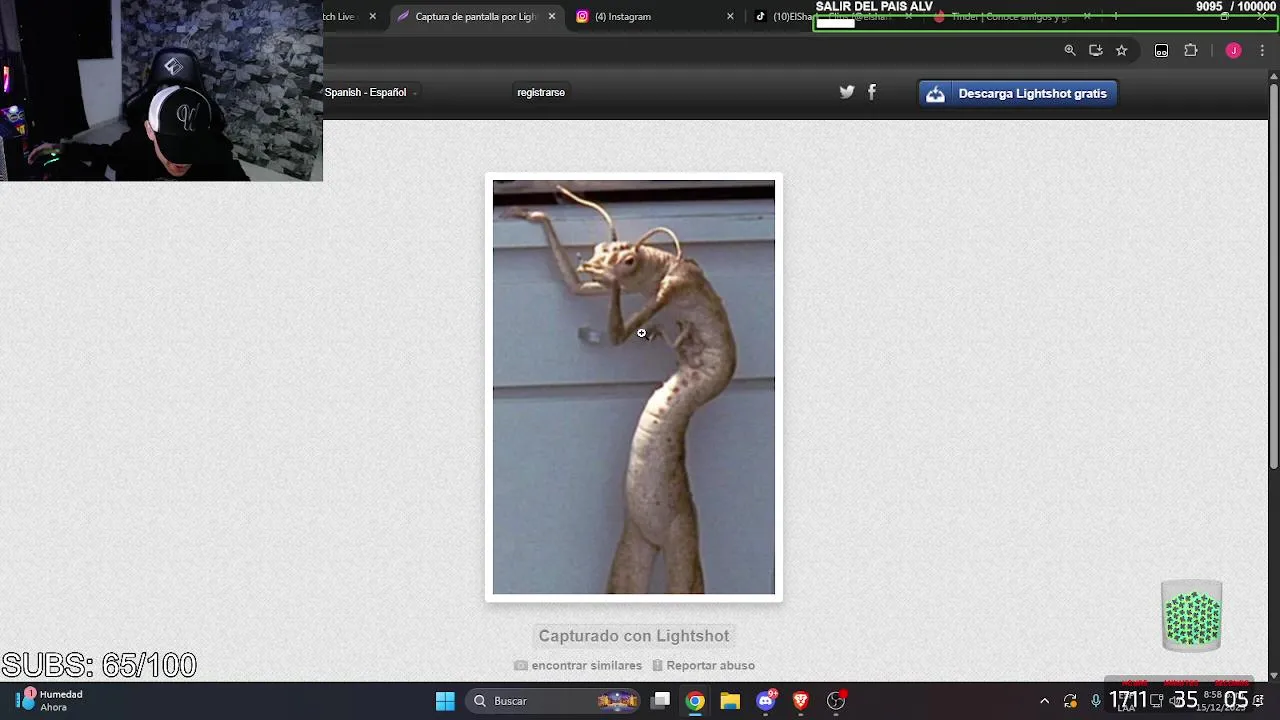Click the scrollbar down arrow

(x=1273, y=676)
